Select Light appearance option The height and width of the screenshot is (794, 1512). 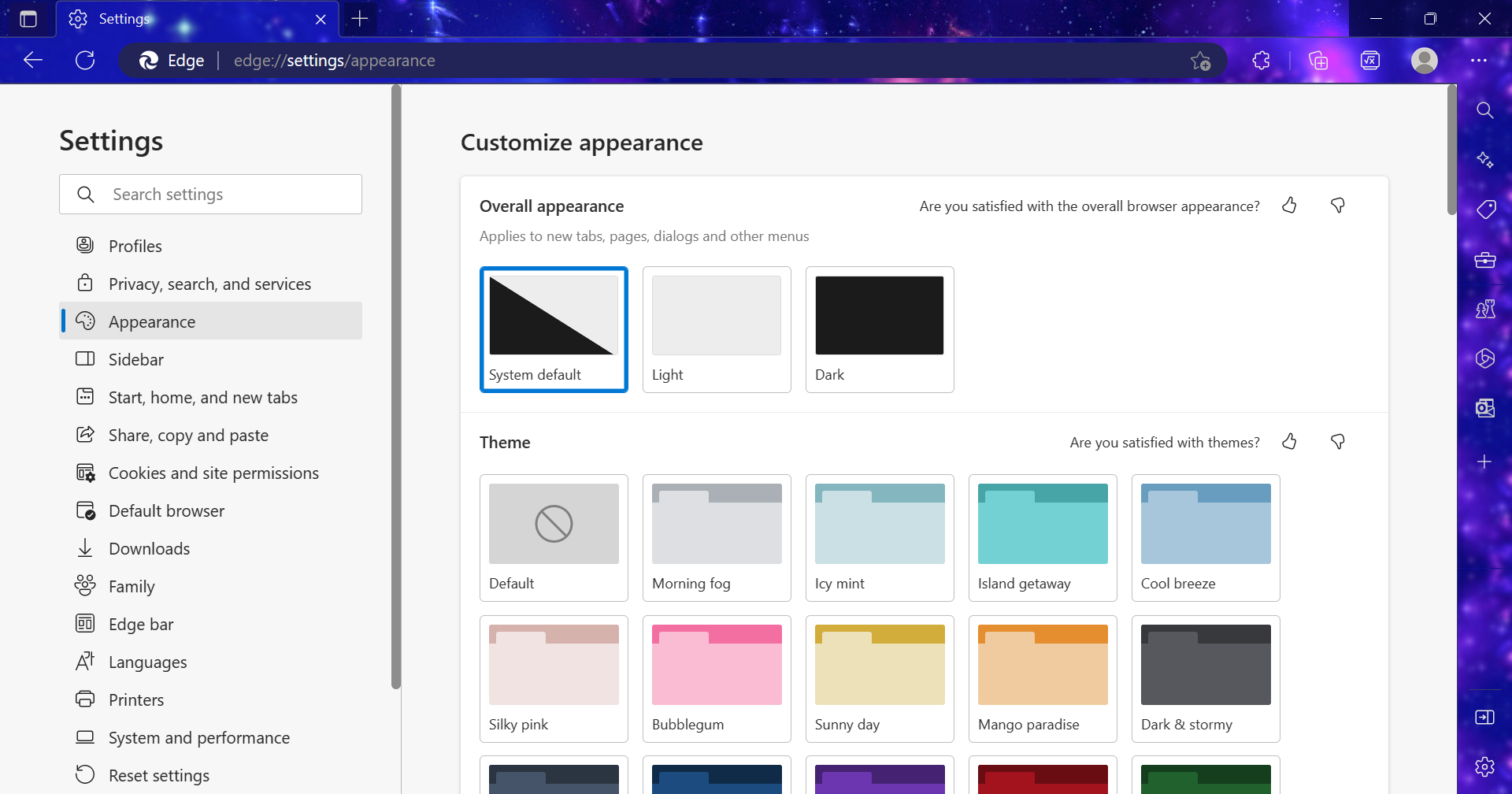(717, 329)
